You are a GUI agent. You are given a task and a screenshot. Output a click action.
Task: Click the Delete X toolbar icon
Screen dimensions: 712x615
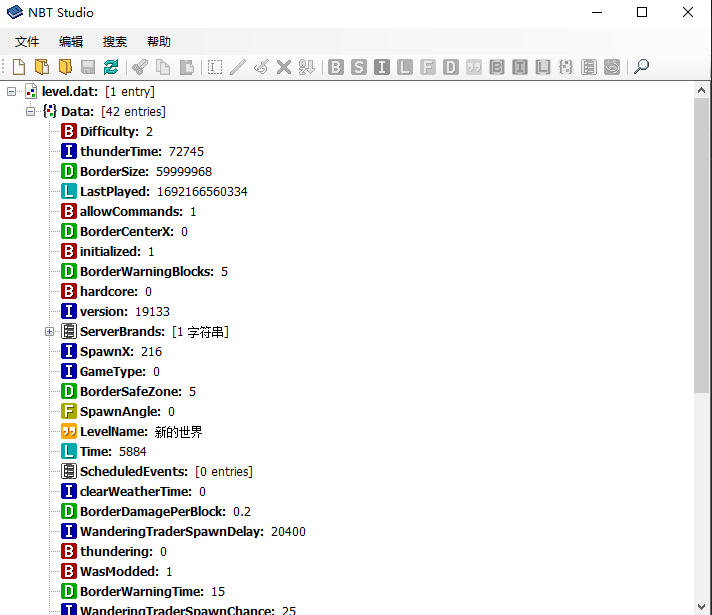[x=284, y=67]
